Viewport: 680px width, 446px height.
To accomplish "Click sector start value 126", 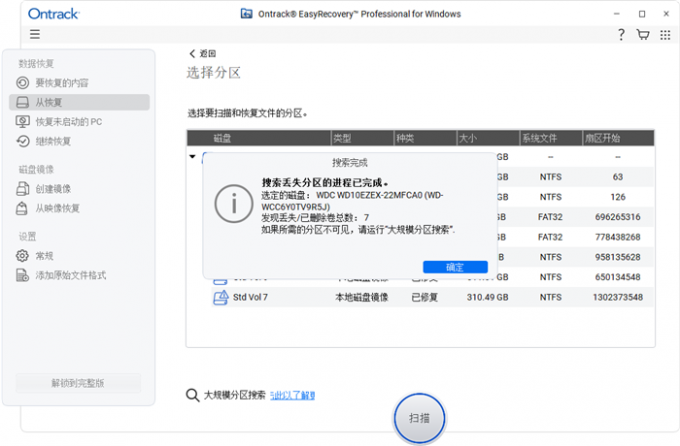I will pyautogui.click(x=618, y=197).
